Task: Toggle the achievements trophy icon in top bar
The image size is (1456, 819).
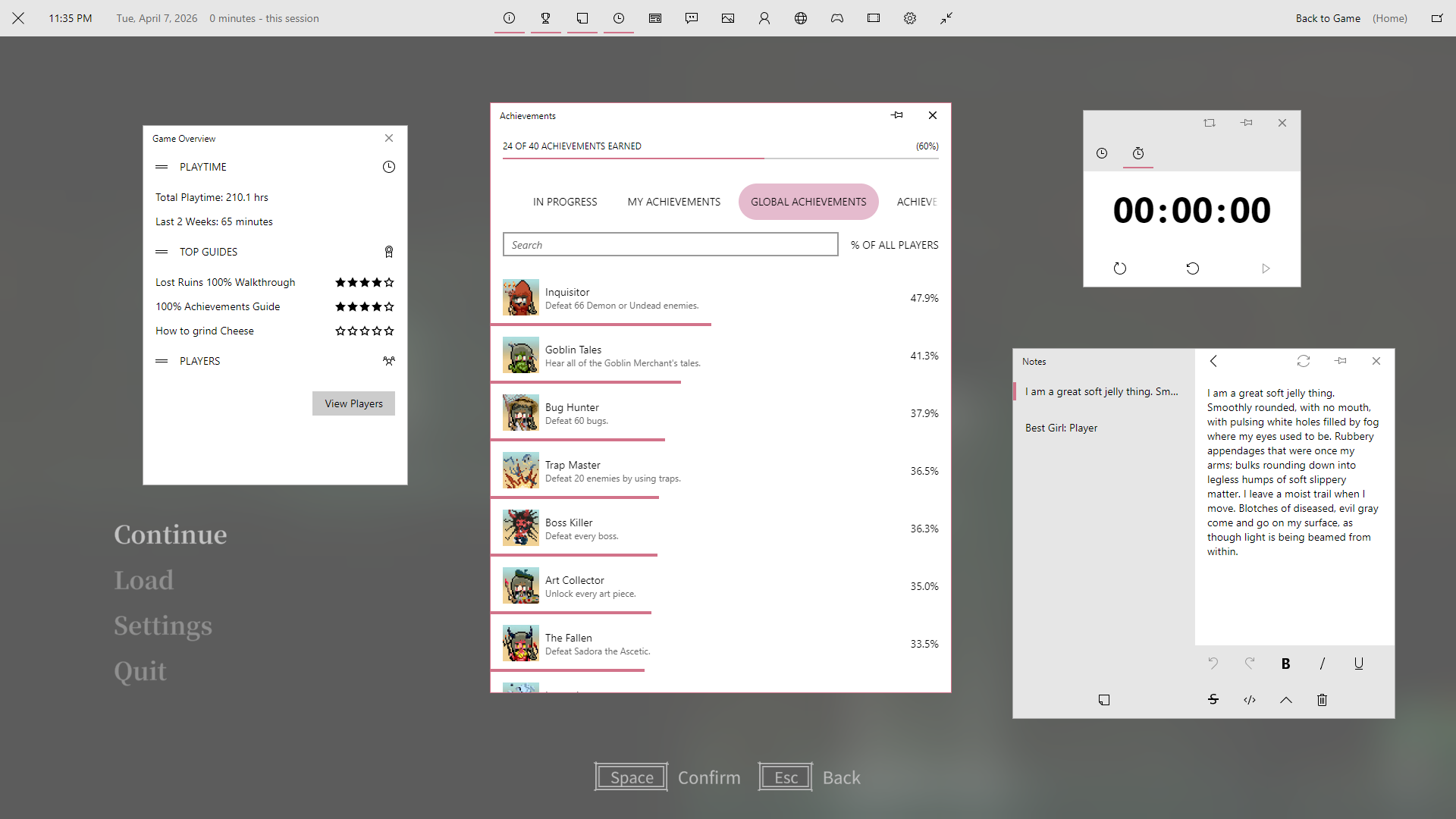Action: pyautogui.click(x=545, y=18)
